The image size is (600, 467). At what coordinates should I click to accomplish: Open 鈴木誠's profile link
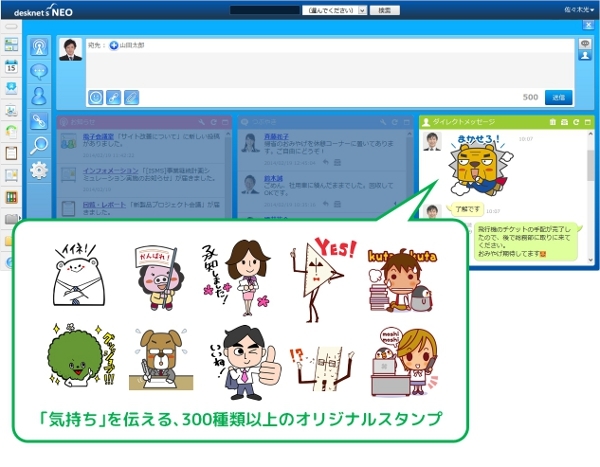[273, 178]
